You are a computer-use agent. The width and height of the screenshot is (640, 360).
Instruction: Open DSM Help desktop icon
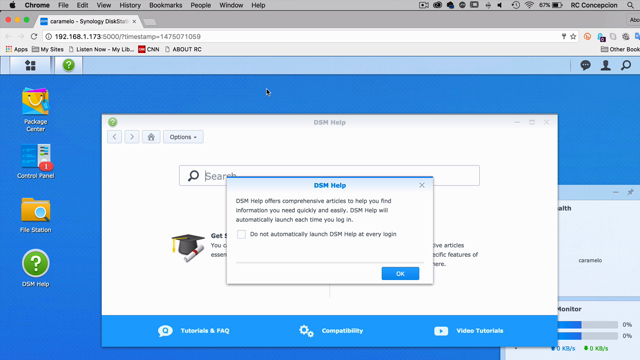[36, 268]
